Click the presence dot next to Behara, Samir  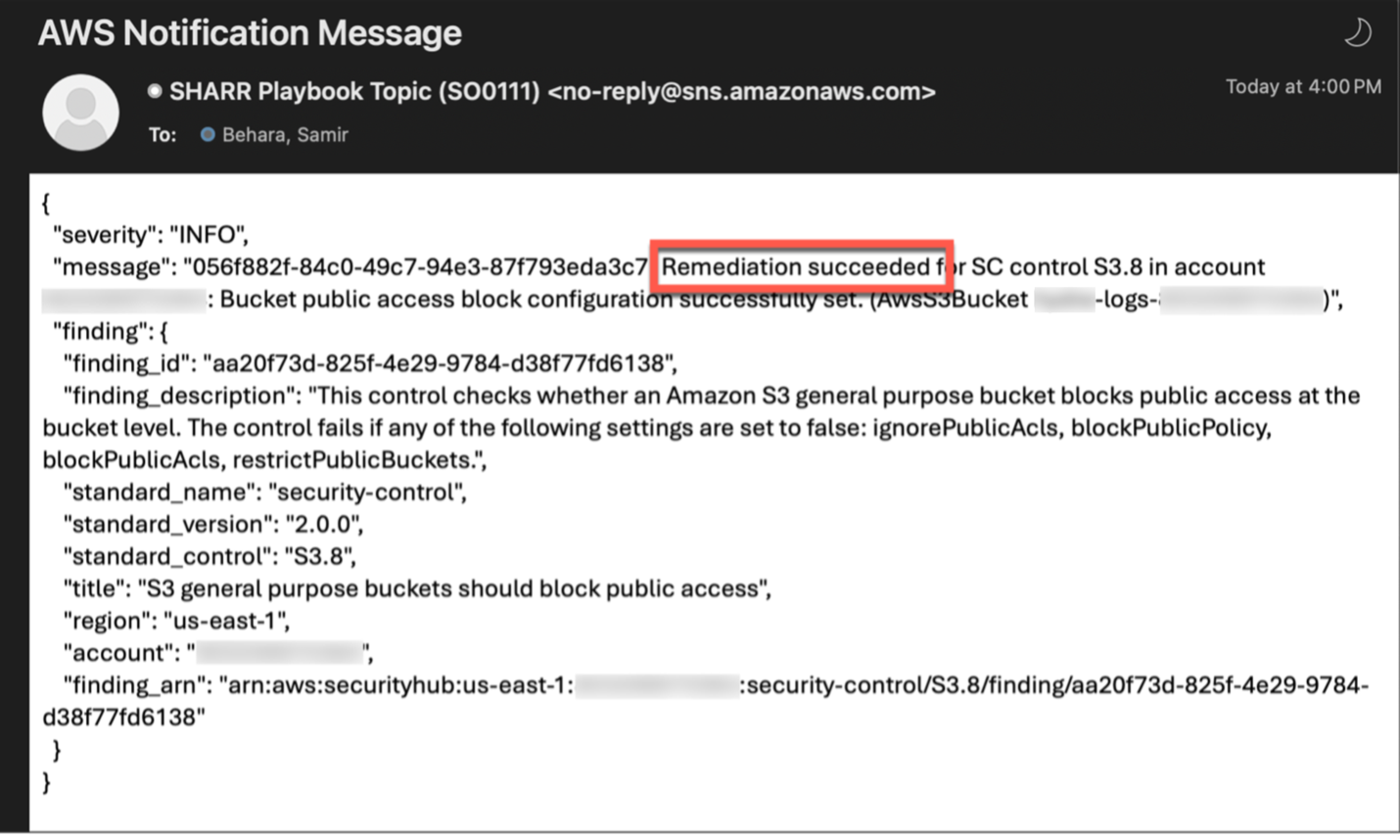pos(207,134)
